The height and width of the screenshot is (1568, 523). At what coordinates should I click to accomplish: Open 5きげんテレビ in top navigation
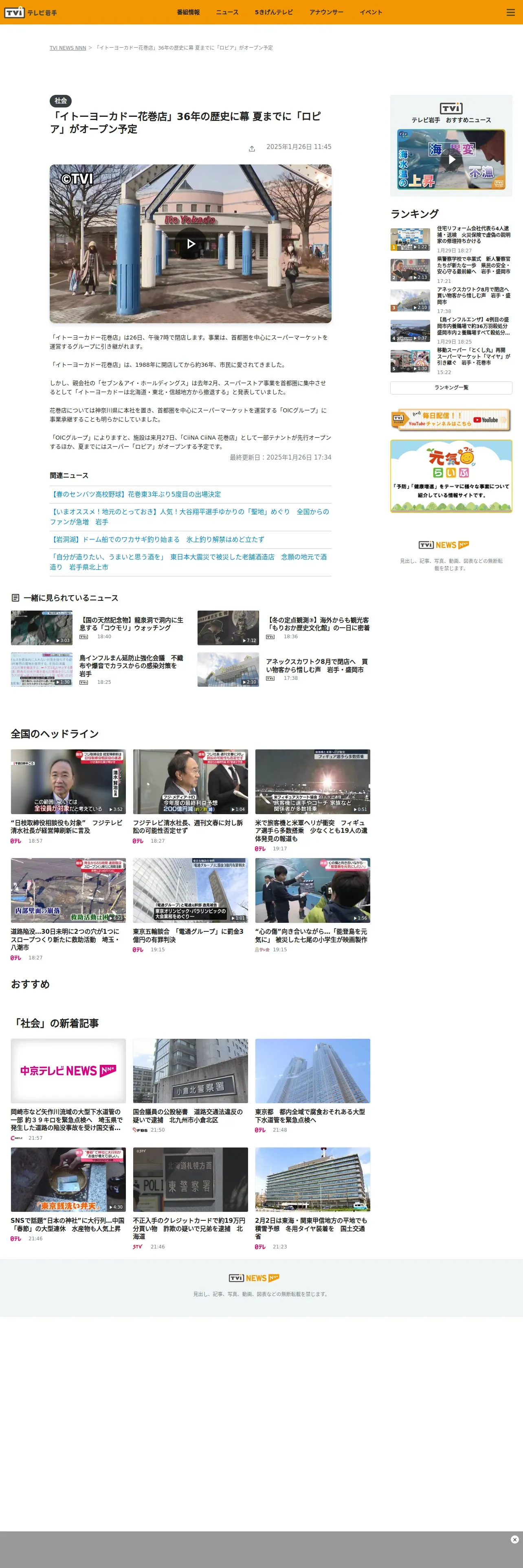pos(274,12)
